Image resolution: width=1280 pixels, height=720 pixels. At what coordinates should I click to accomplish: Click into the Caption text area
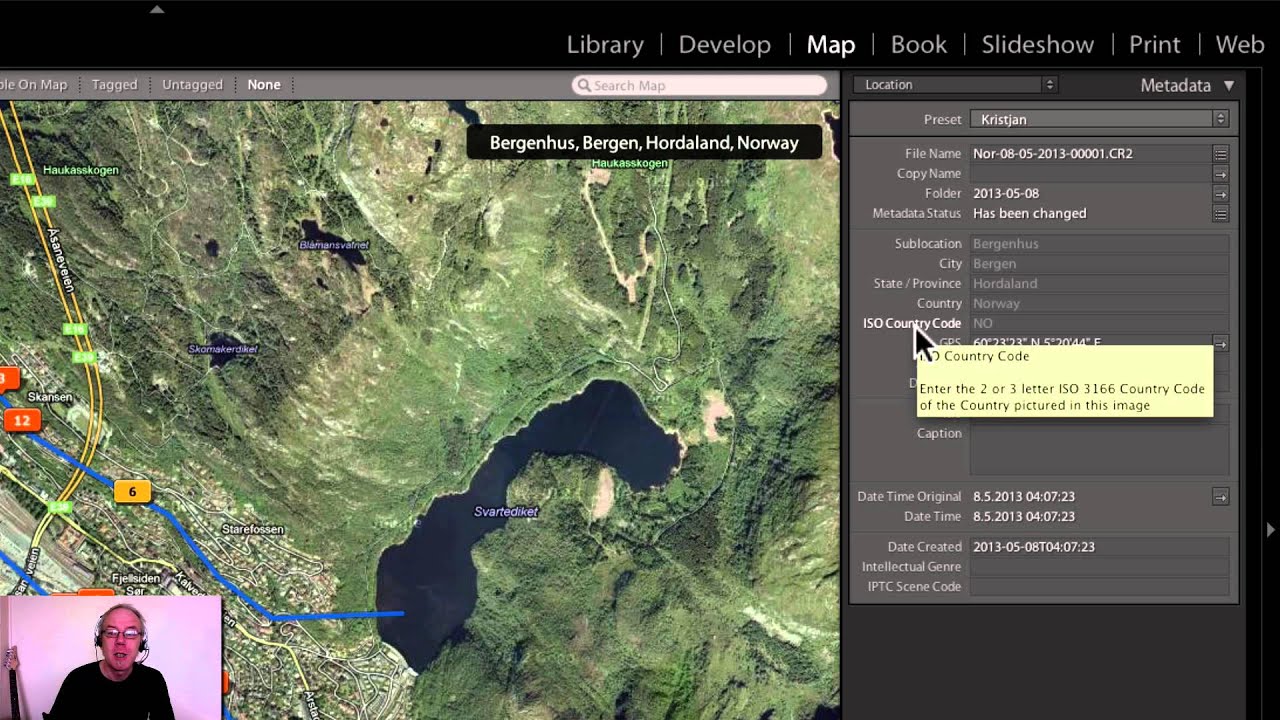click(x=1099, y=448)
